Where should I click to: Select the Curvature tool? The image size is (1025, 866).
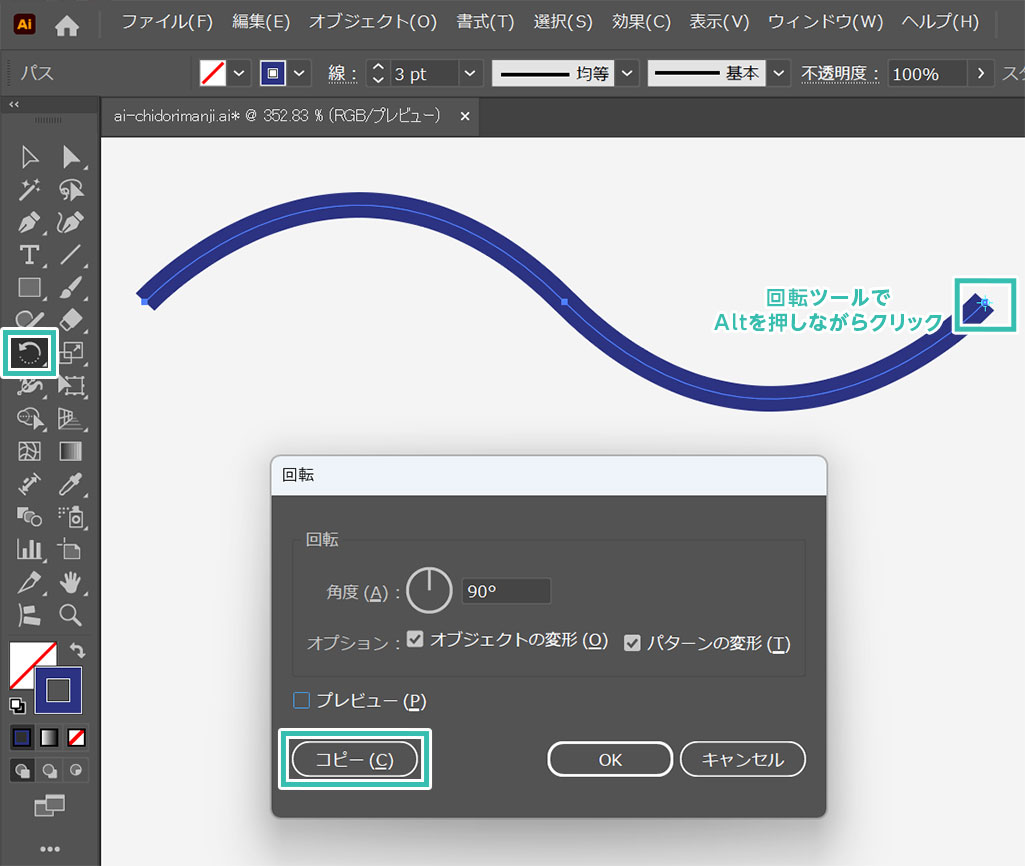point(71,223)
